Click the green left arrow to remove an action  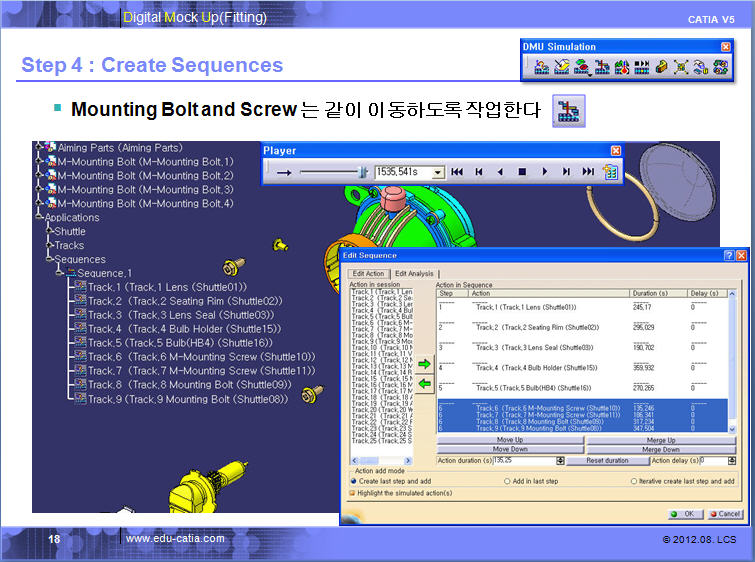click(x=424, y=383)
